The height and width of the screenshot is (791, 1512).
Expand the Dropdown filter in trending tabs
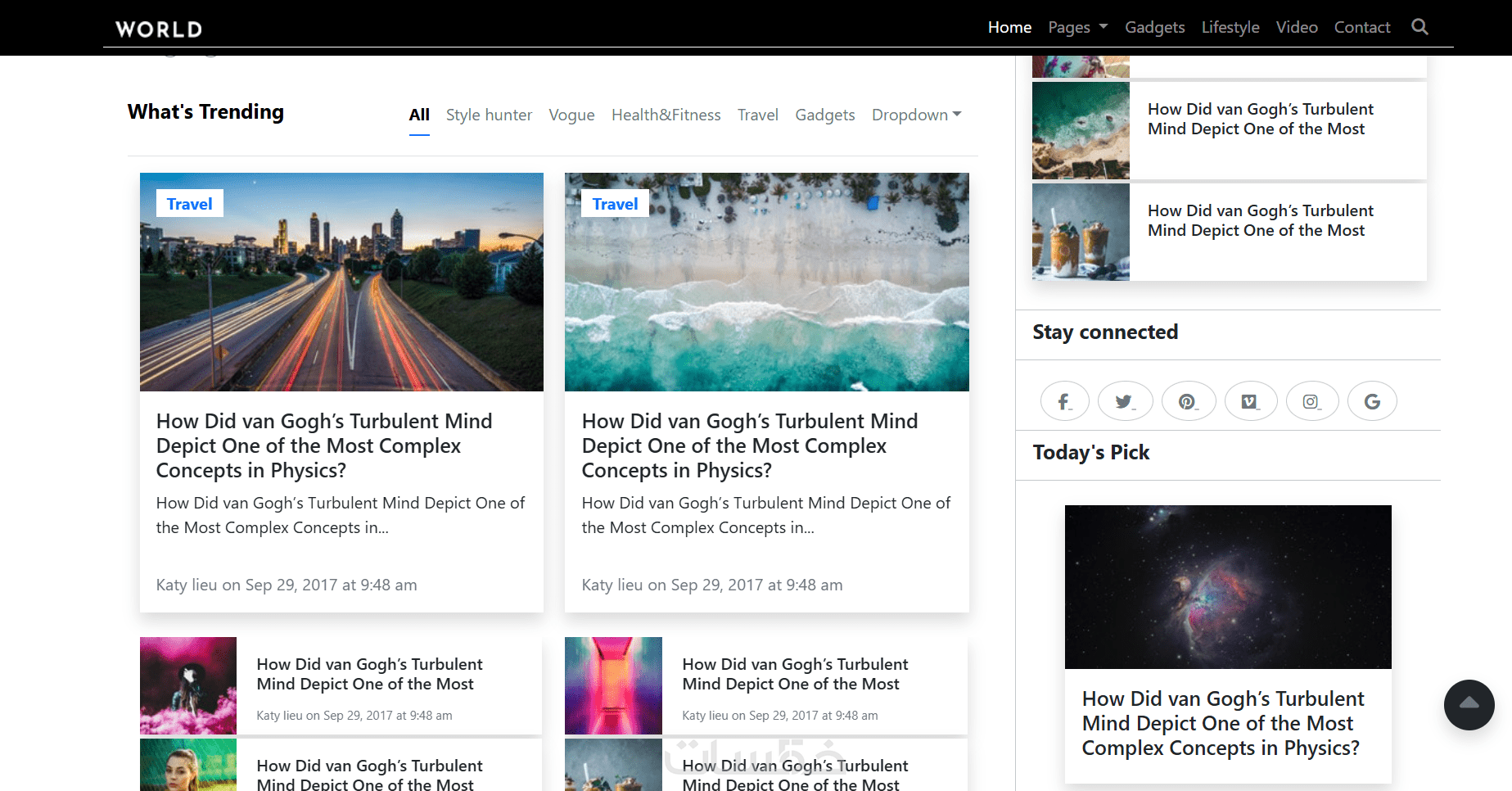[917, 115]
